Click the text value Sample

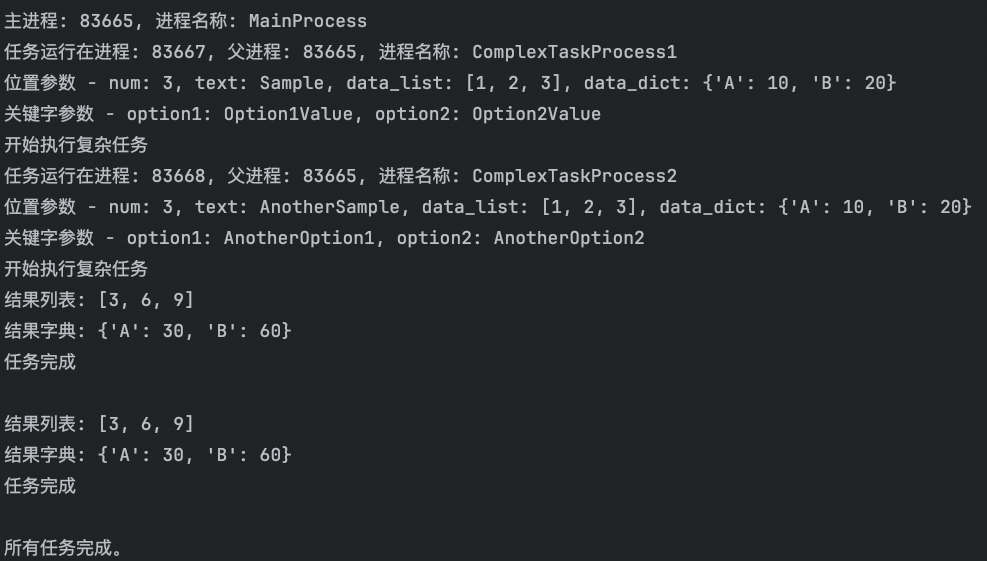291,82
